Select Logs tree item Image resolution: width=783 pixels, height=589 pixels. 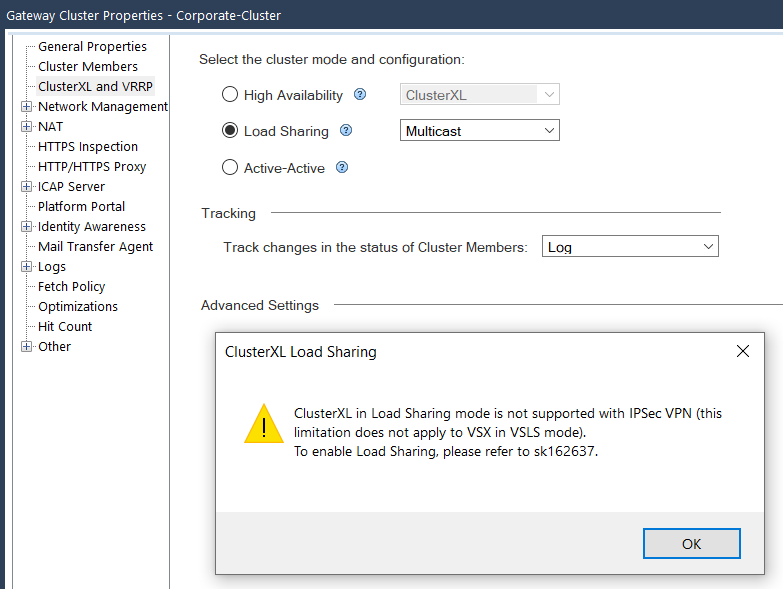[52, 267]
